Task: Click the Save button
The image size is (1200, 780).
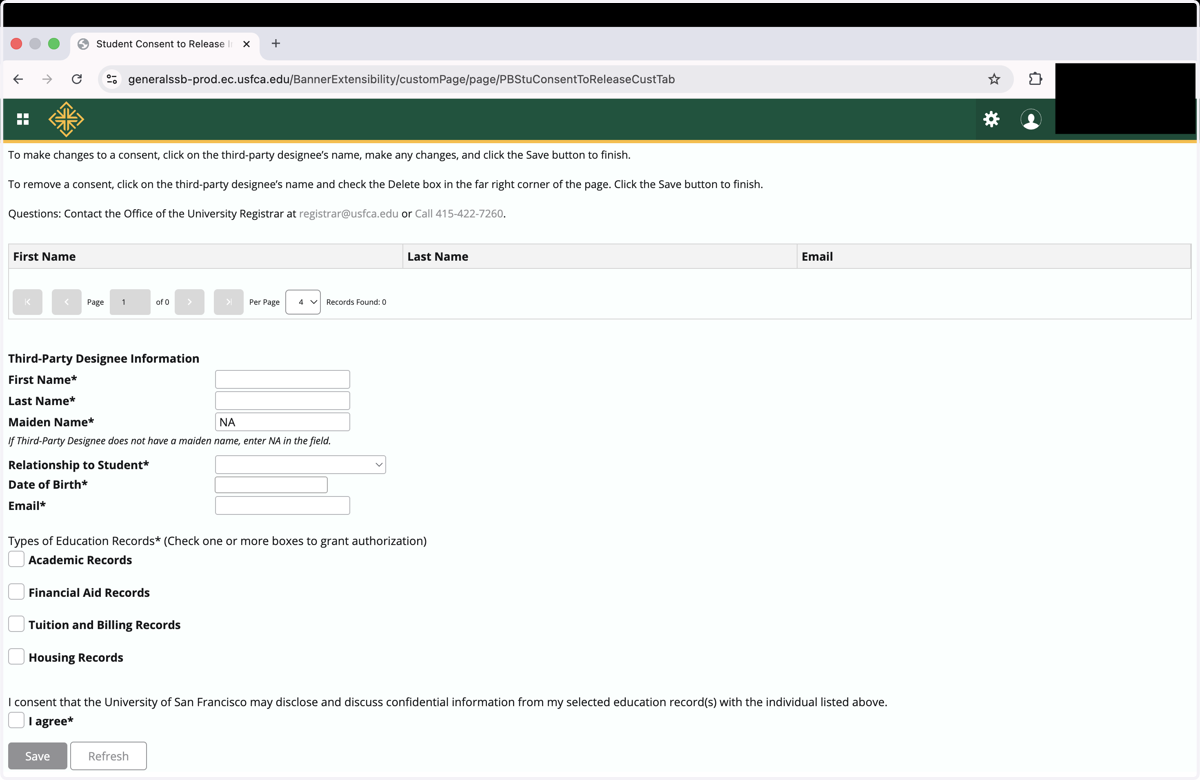Action: (37, 756)
